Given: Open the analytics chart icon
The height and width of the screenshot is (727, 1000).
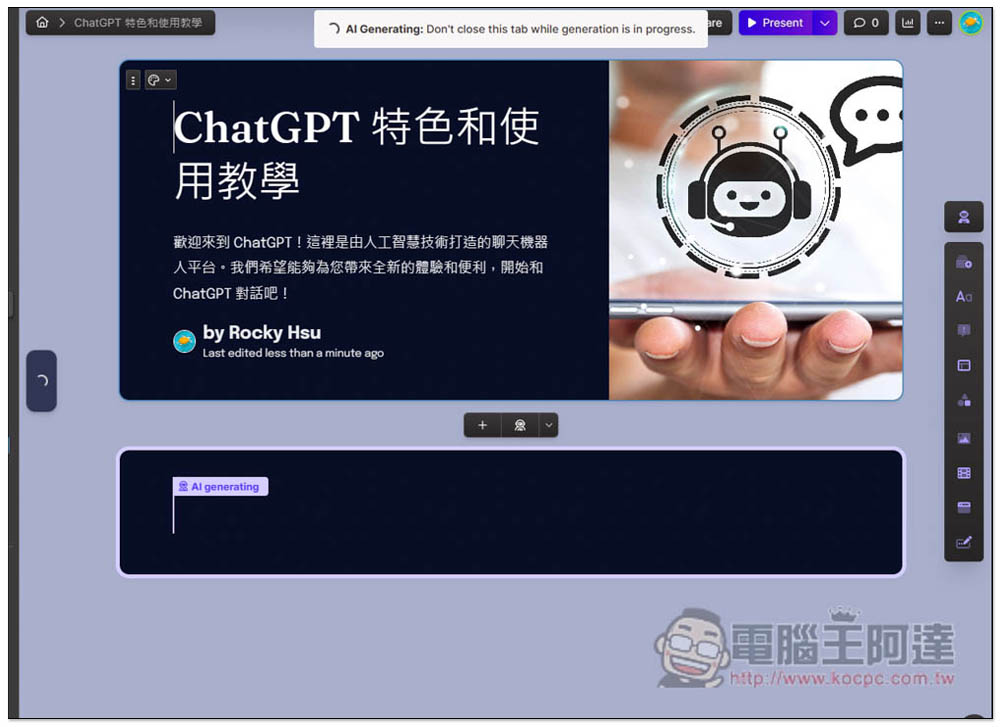Looking at the screenshot, I should 908,23.
